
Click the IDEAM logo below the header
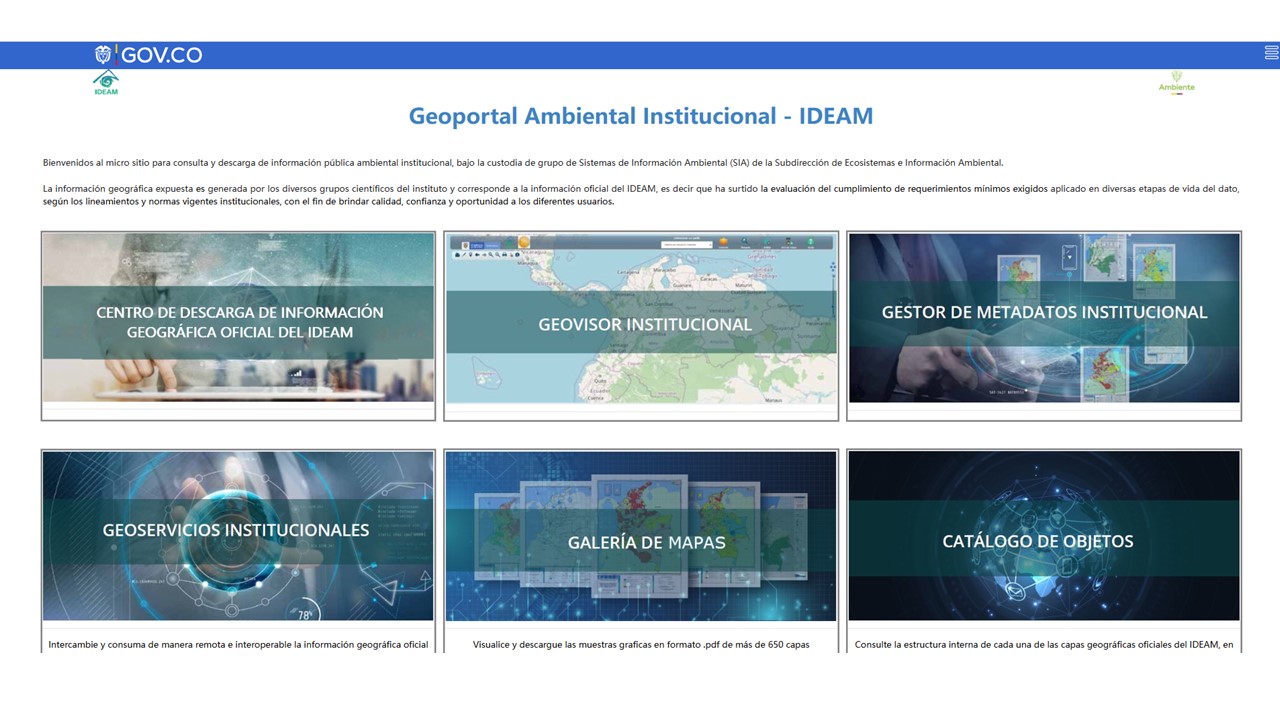106,83
